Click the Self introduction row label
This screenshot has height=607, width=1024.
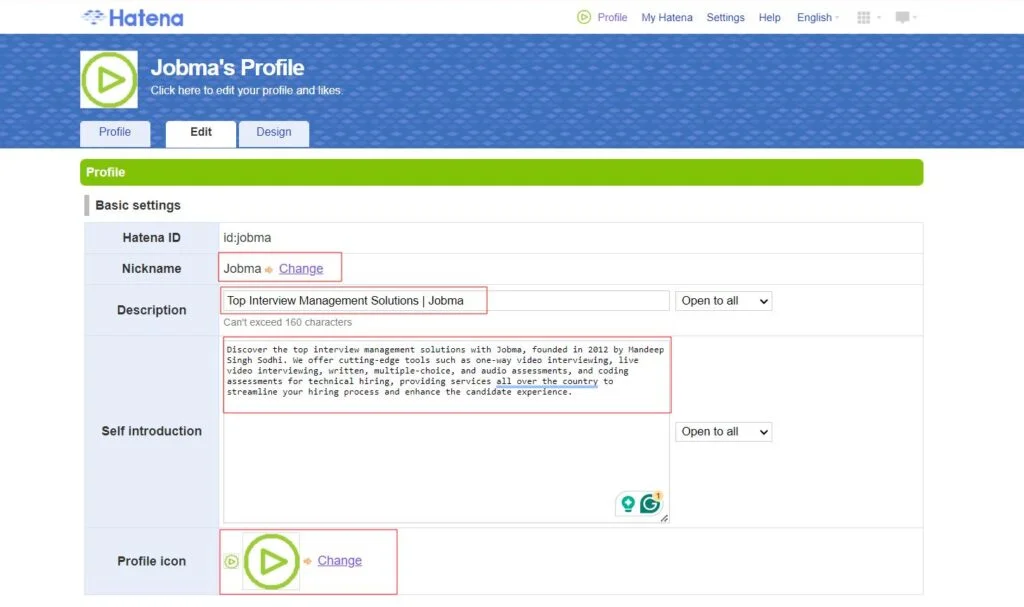pyautogui.click(x=152, y=431)
